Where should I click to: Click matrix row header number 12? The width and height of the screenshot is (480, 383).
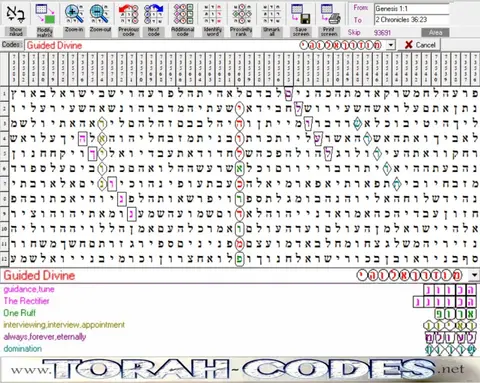4,258
